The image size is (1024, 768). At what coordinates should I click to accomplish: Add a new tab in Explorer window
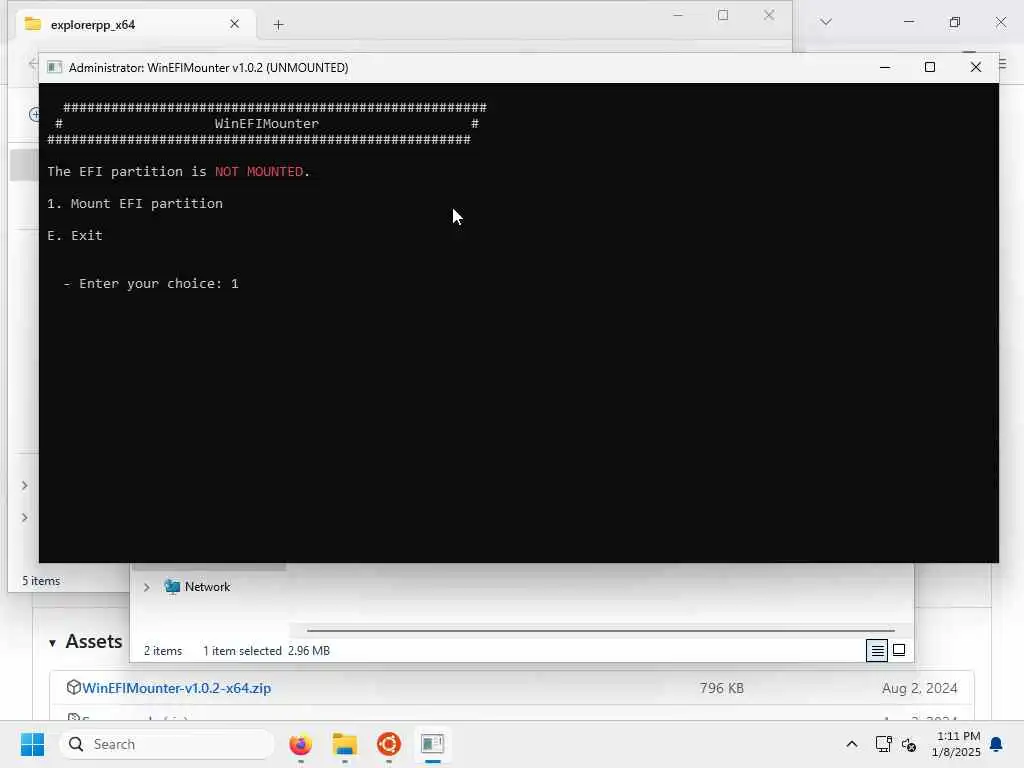(278, 25)
